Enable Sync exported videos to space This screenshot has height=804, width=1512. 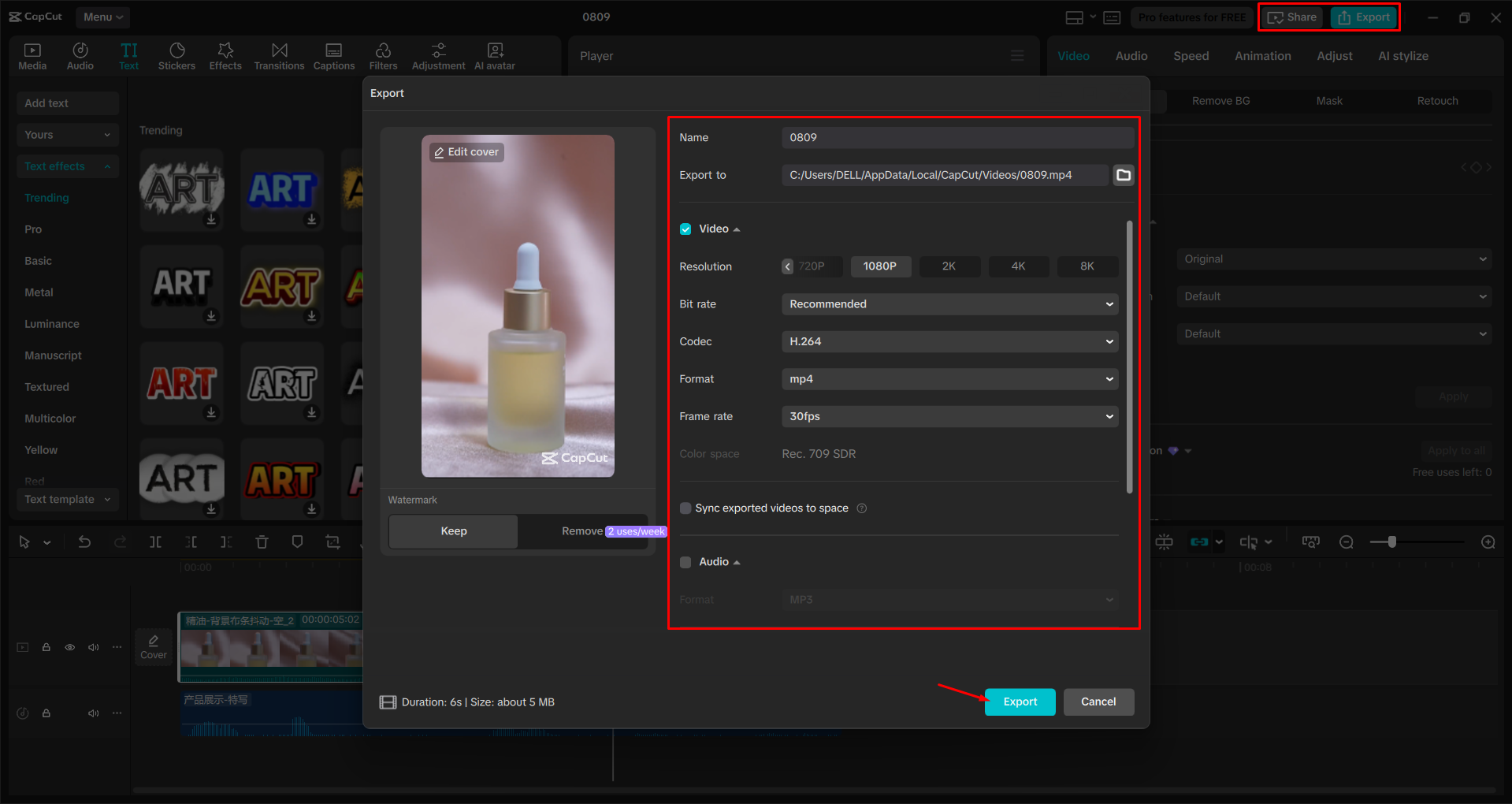click(x=685, y=508)
